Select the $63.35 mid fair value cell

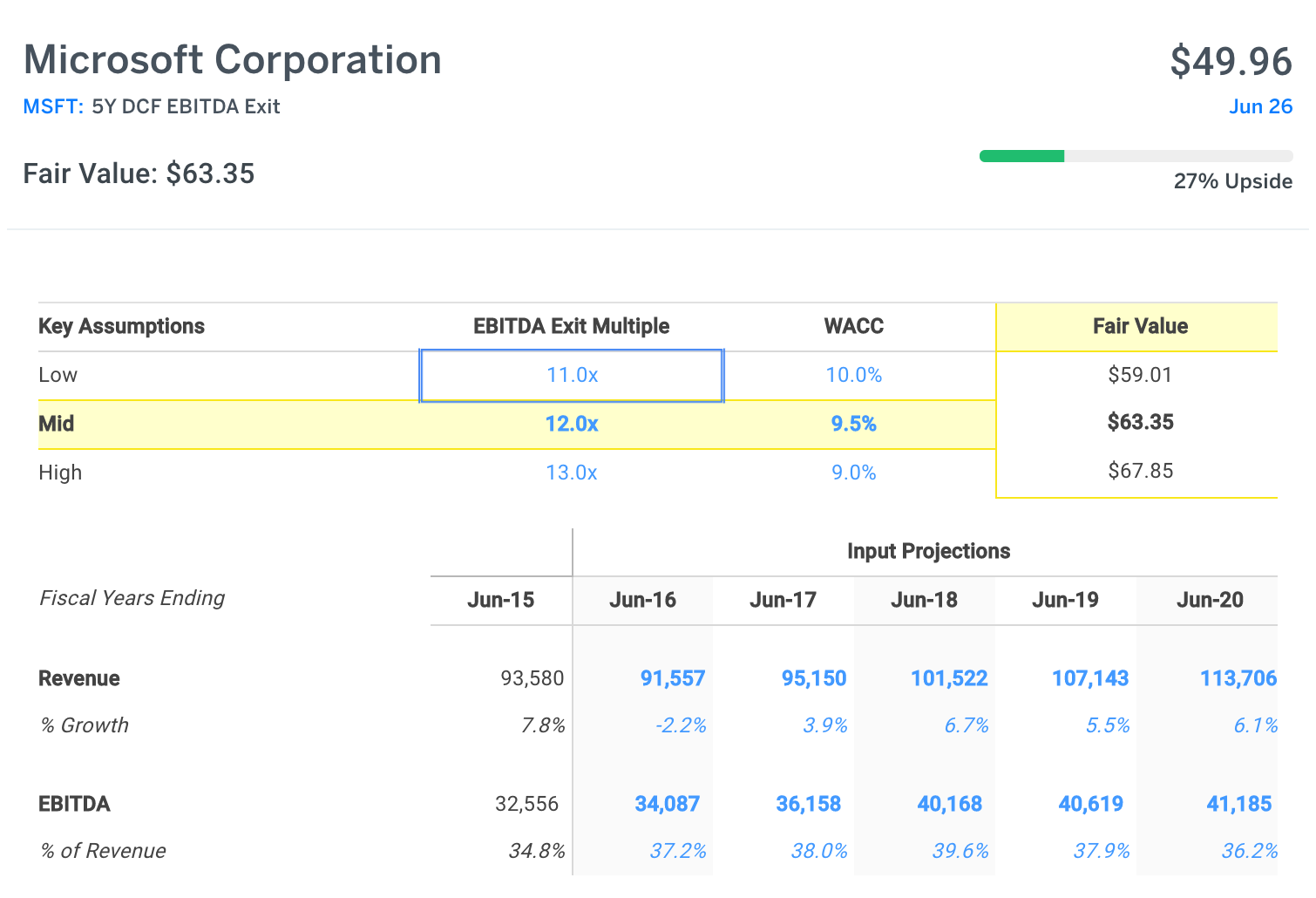[1140, 423]
